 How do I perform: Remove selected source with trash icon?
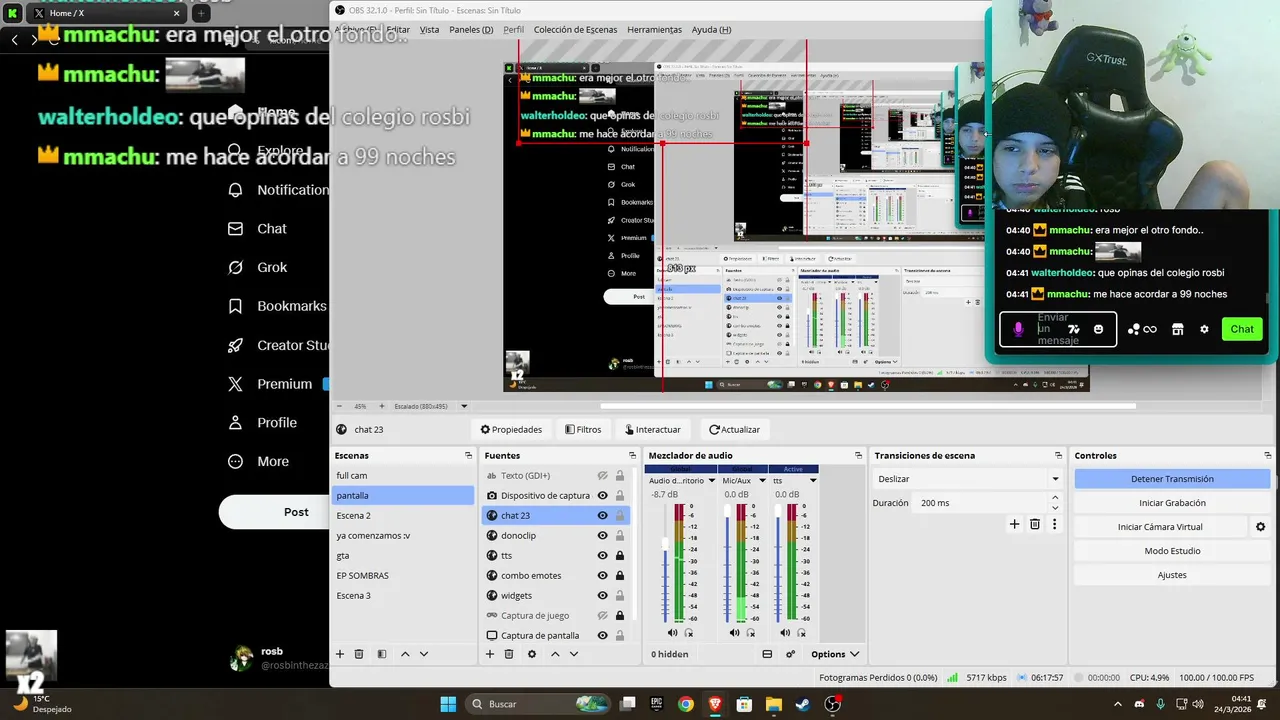[508, 654]
